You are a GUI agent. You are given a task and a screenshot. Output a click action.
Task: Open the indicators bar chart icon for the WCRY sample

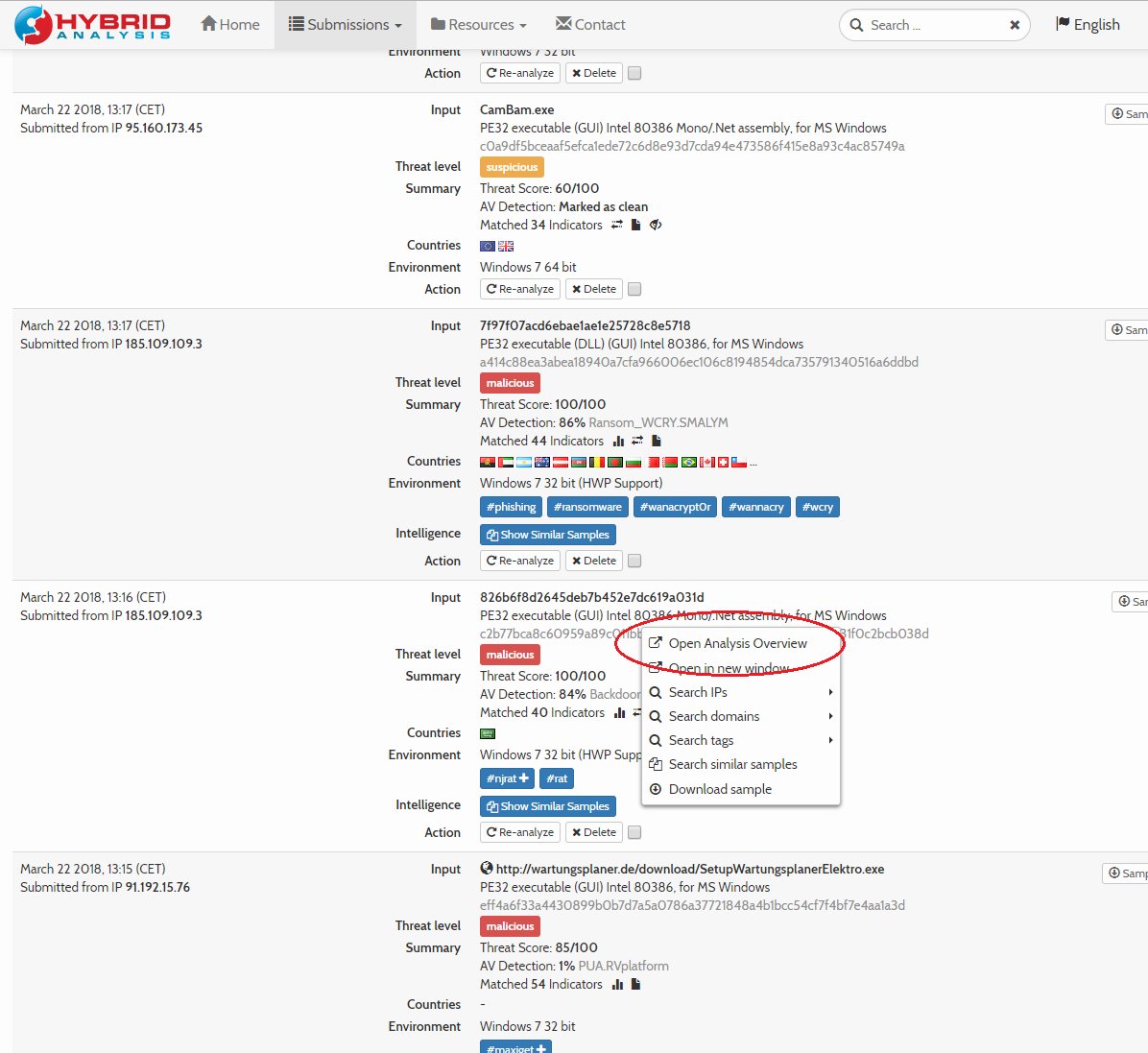tap(617, 441)
